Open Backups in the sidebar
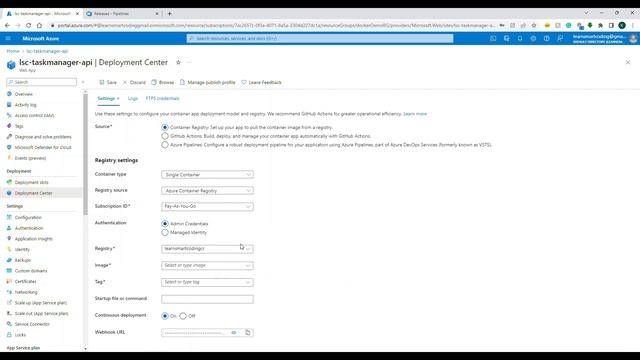Screen dimensions: 640x360 [x=23, y=260]
